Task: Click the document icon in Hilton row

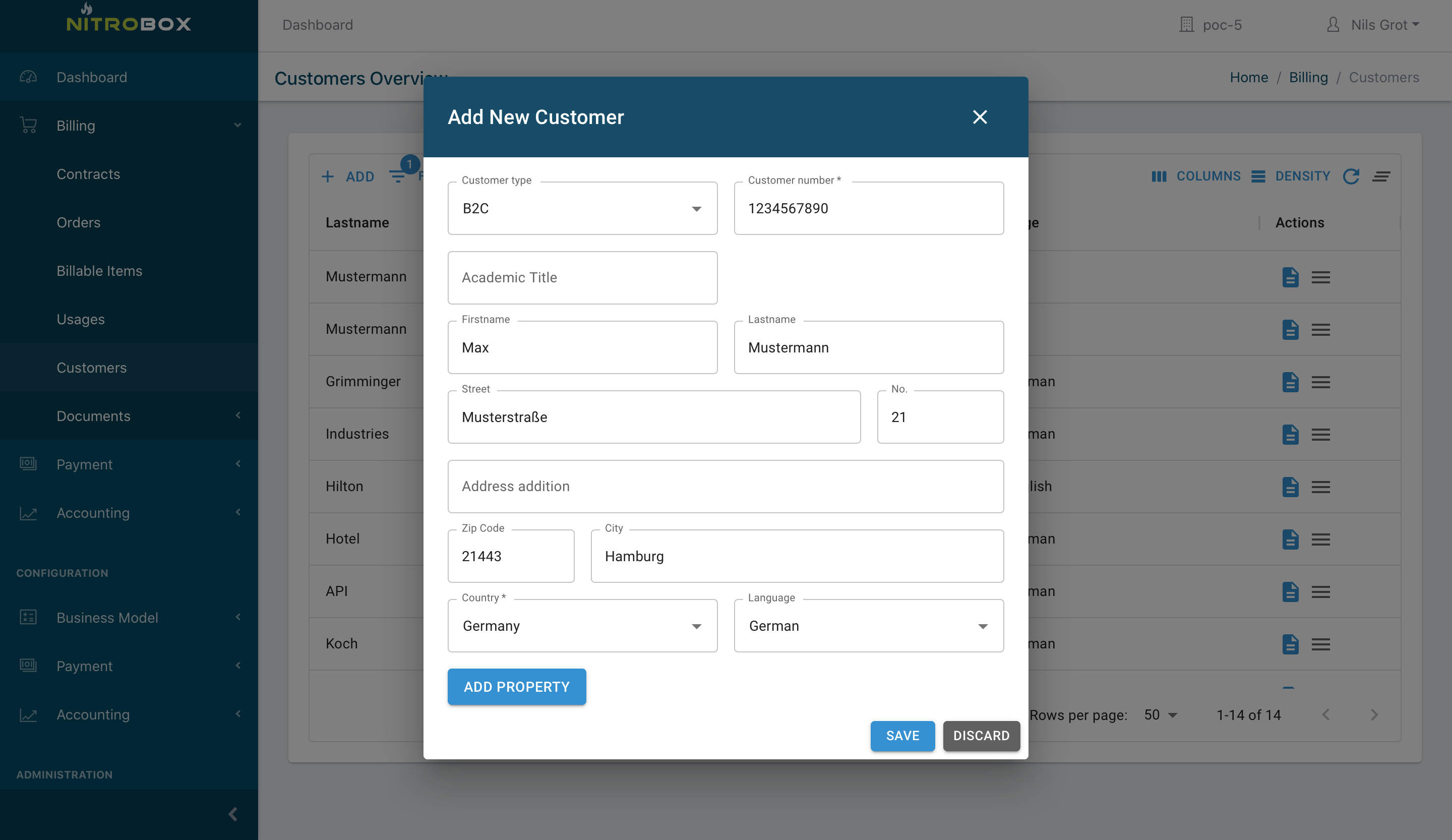Action: (1290, 487)
